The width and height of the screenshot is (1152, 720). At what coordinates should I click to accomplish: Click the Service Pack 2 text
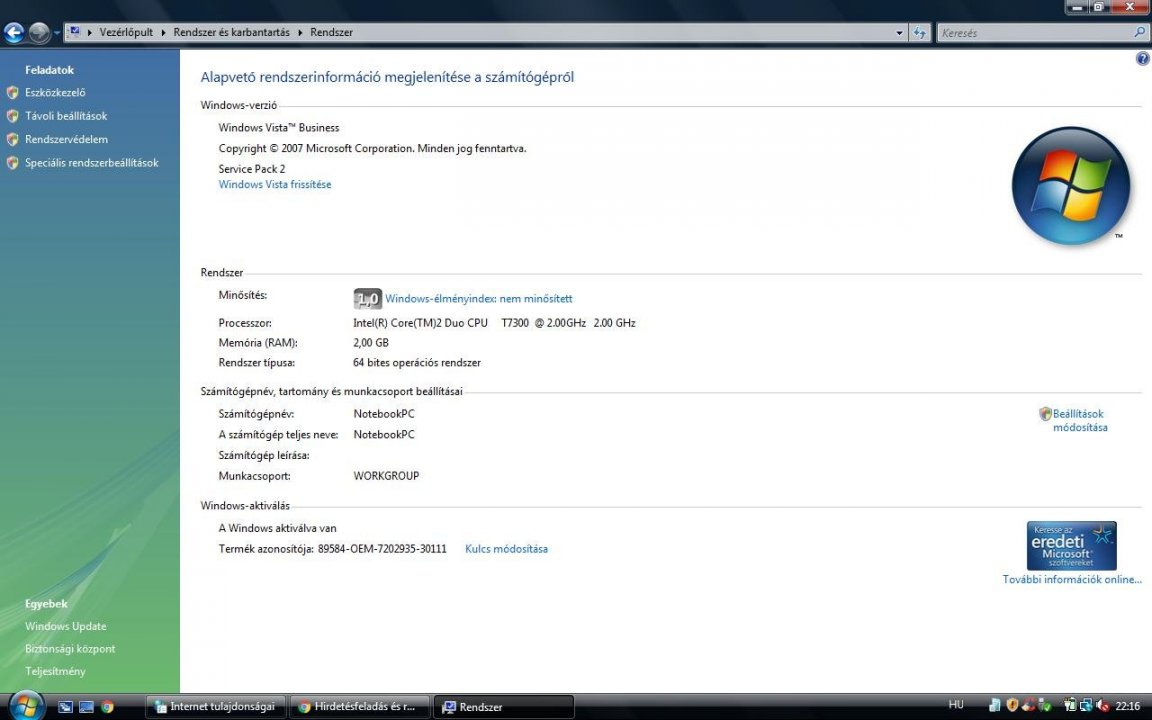[x=251, y=169]
